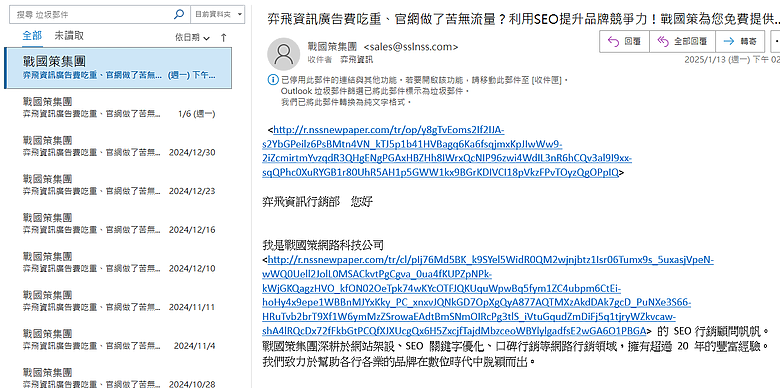Click the recipient name 弈飛資訊
The image size is (780, 388).
[x=356, y=60]
